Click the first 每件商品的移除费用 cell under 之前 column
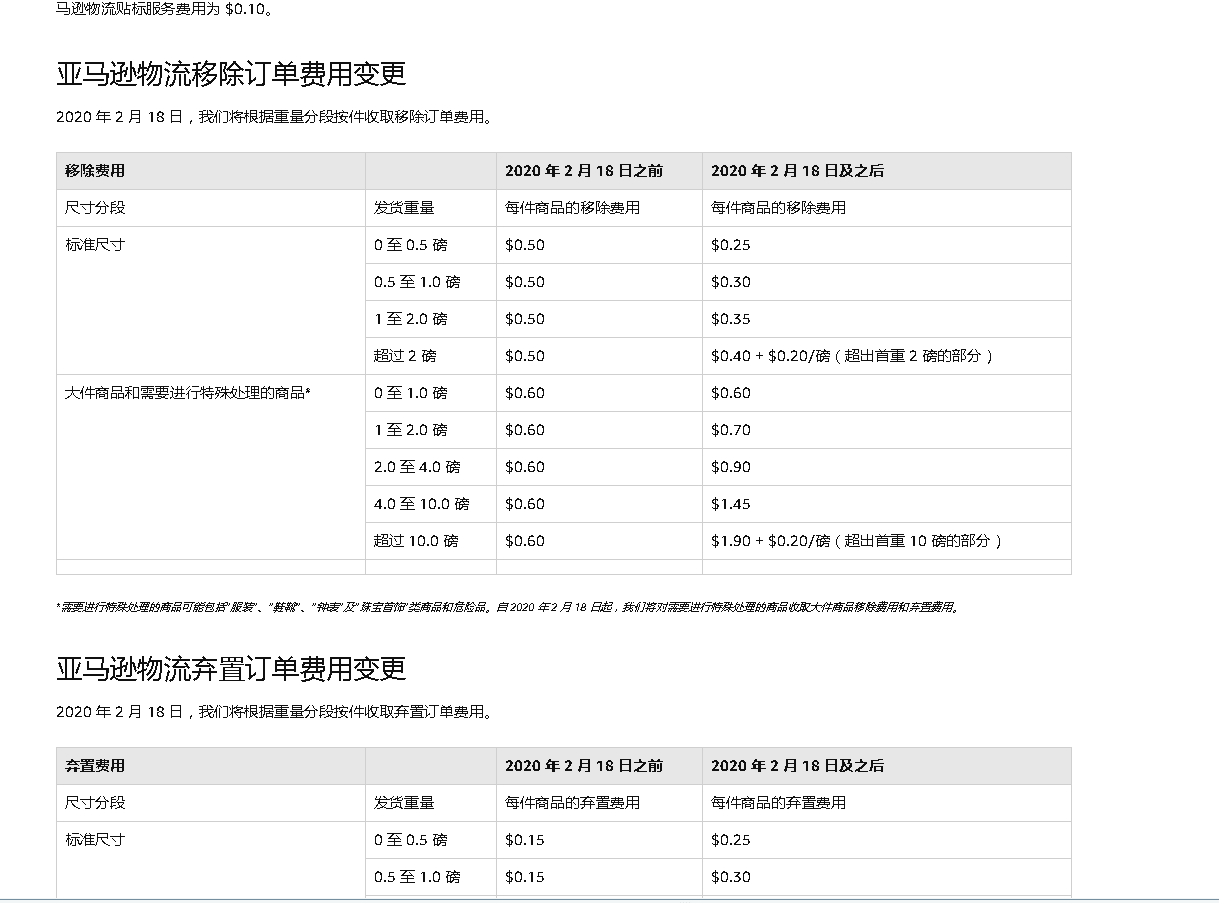Image resolution: width=1219 pixels, height=903 pixels. point(599,208)
